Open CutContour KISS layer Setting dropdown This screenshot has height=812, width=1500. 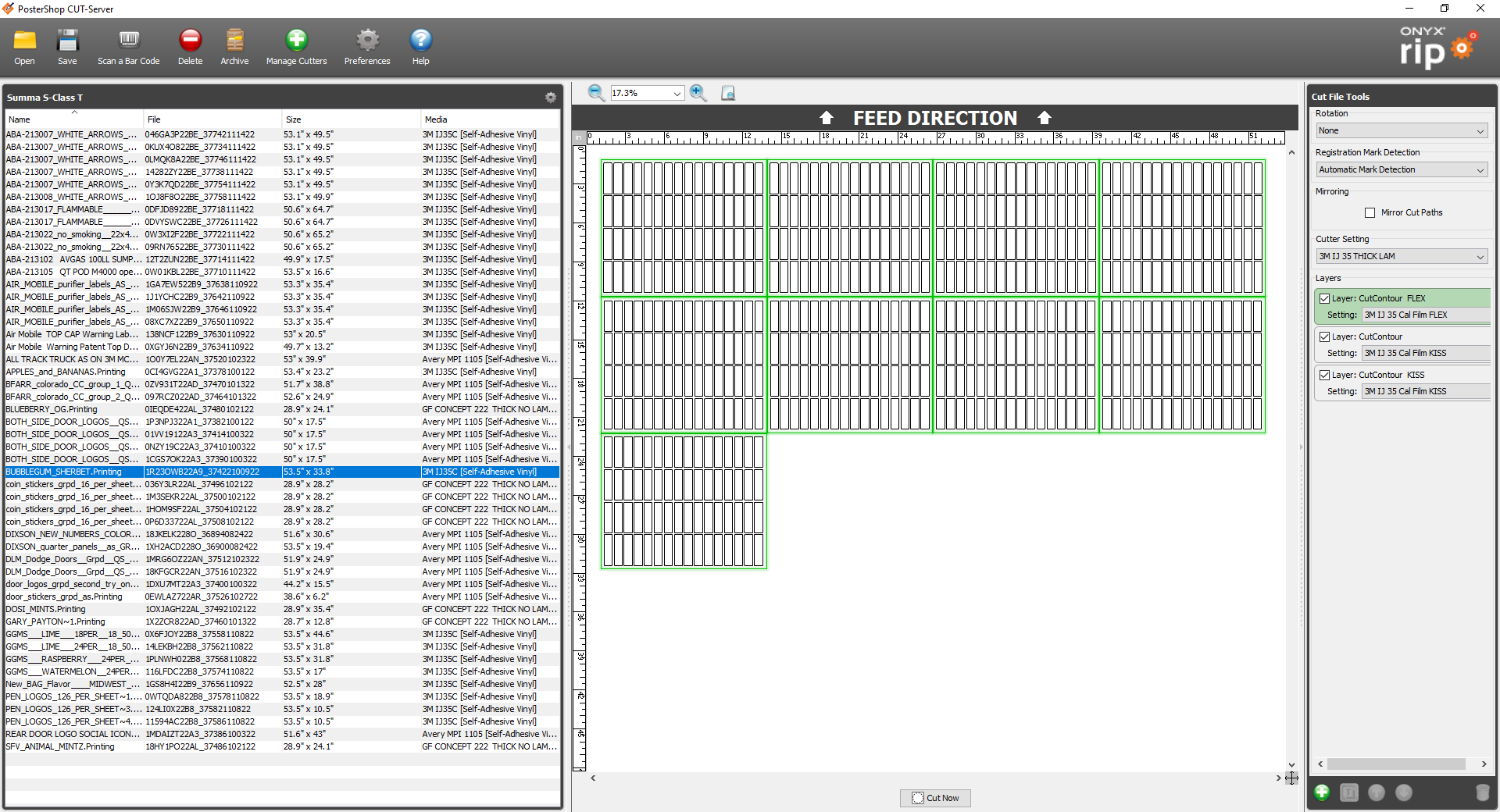(1427, 391)
